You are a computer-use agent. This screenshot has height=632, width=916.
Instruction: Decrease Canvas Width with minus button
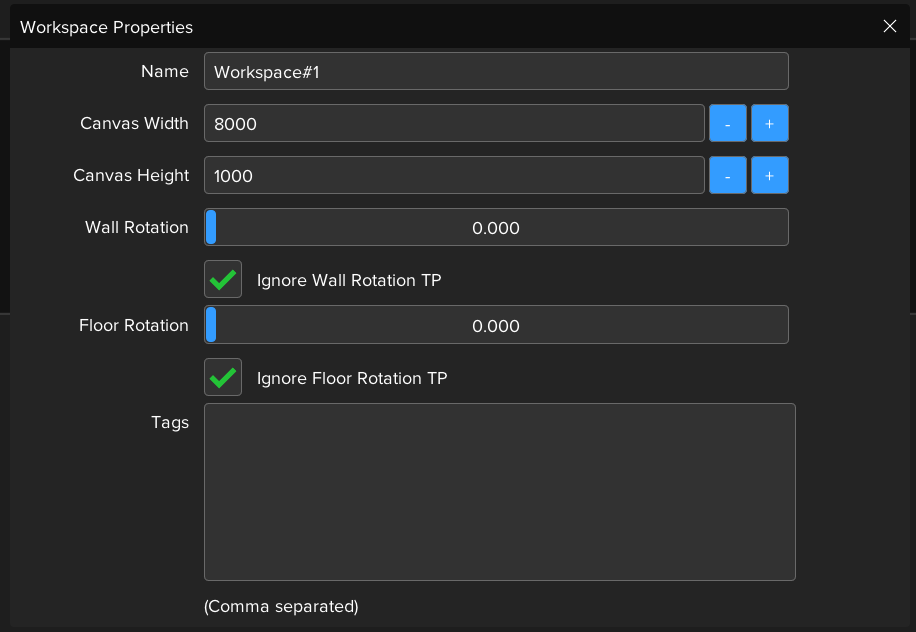(x=727, y=124)
